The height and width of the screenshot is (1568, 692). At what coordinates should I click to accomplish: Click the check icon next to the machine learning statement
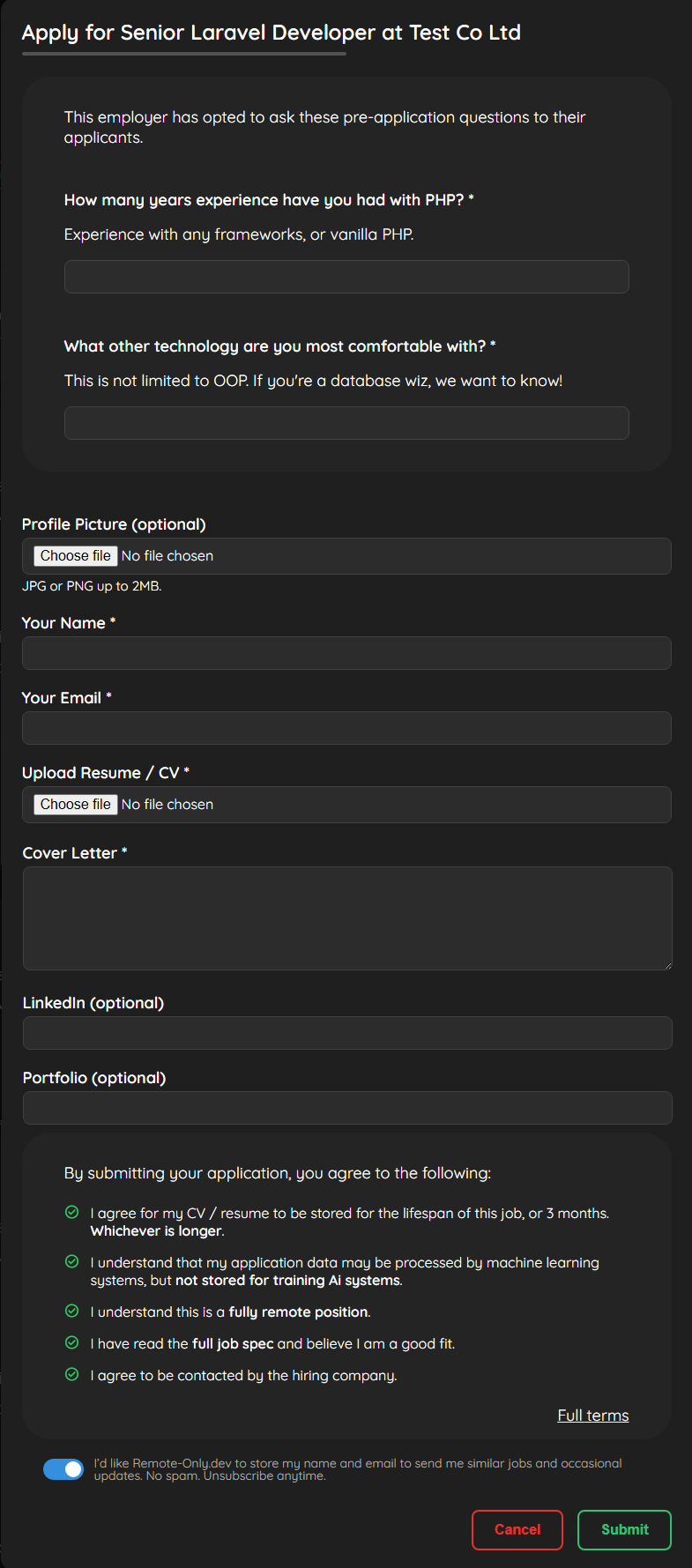72,1261
